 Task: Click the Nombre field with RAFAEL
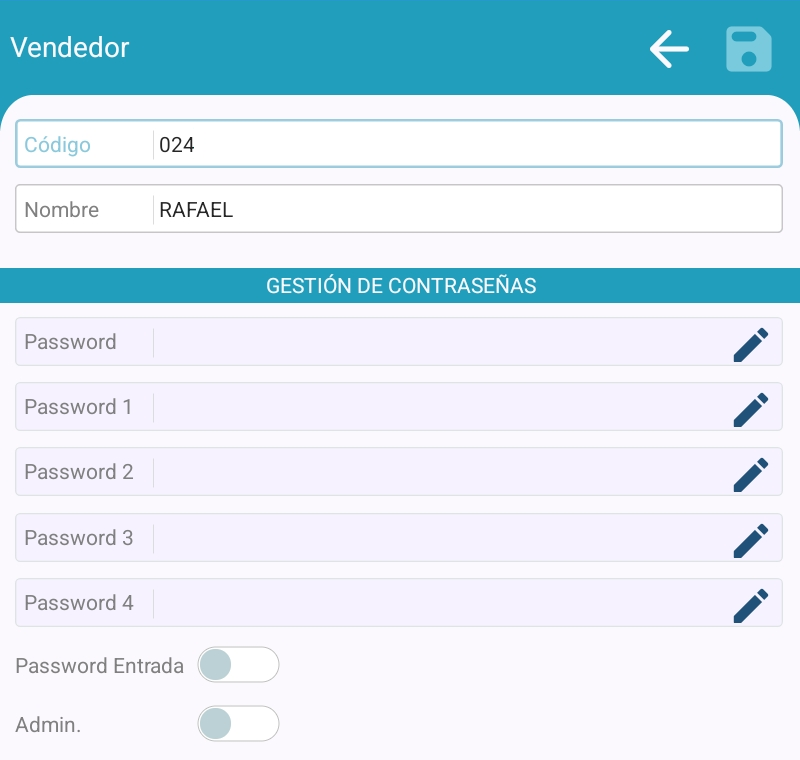point(465,210)
